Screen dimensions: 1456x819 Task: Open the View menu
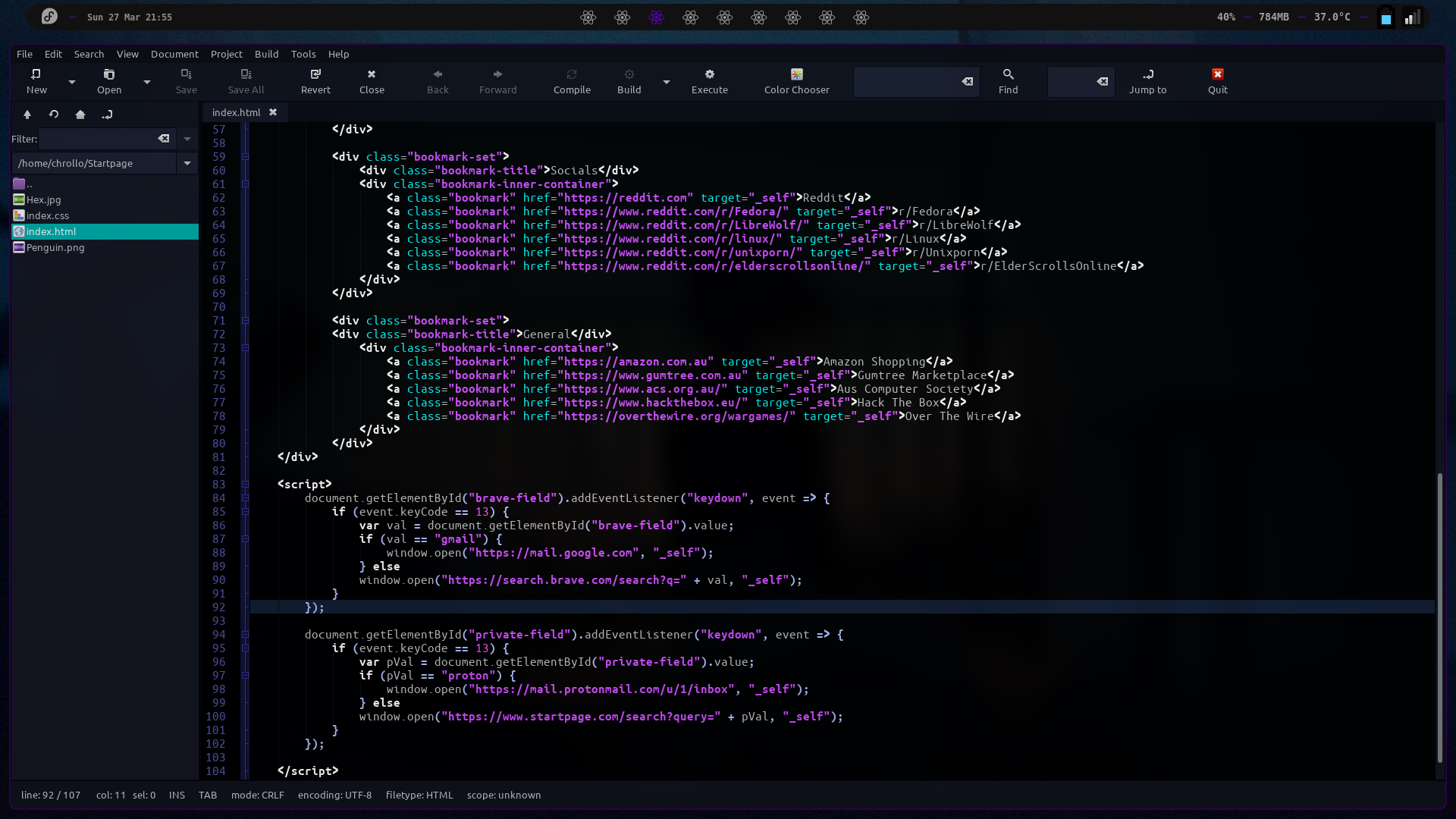(127, 54)
